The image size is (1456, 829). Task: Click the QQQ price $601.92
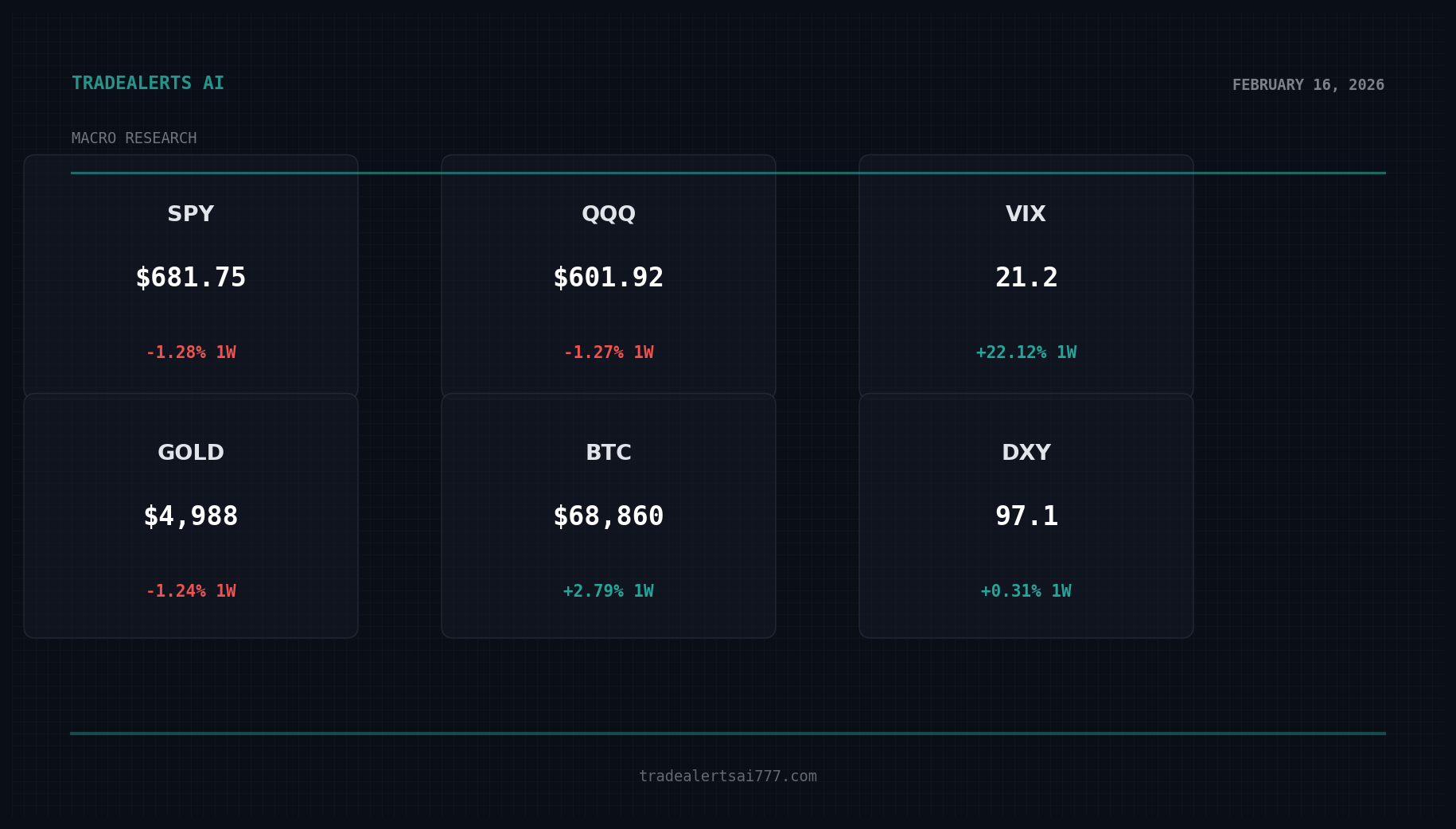(609, 278)
